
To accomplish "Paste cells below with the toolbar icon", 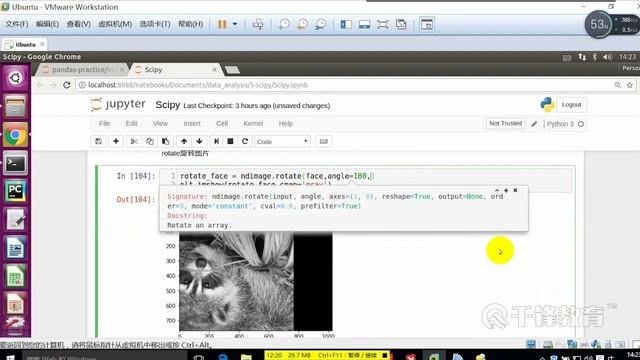I will (165, 141).
